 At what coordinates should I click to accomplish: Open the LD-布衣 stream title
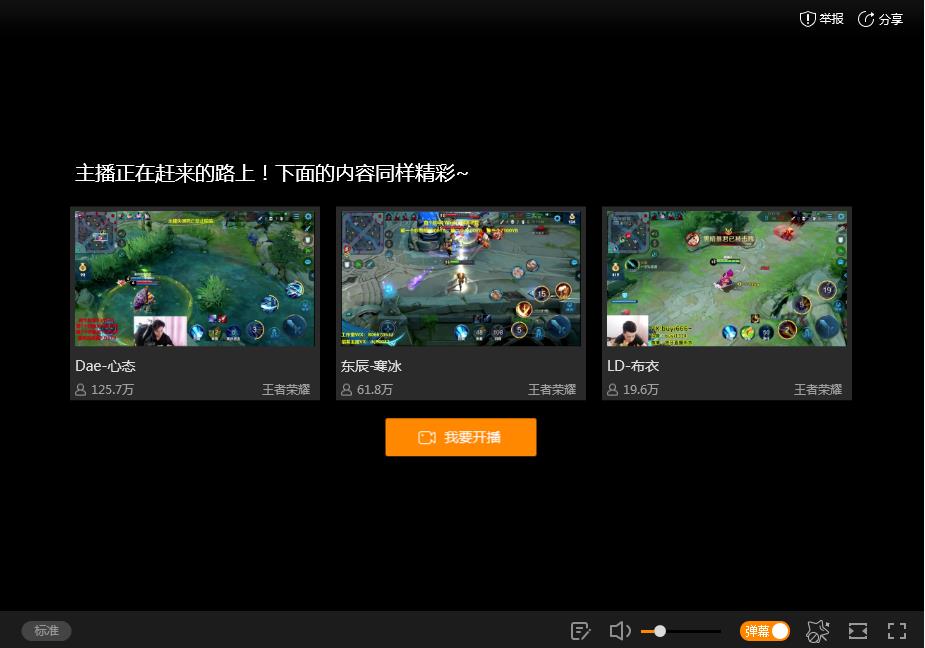click(633, 366)
